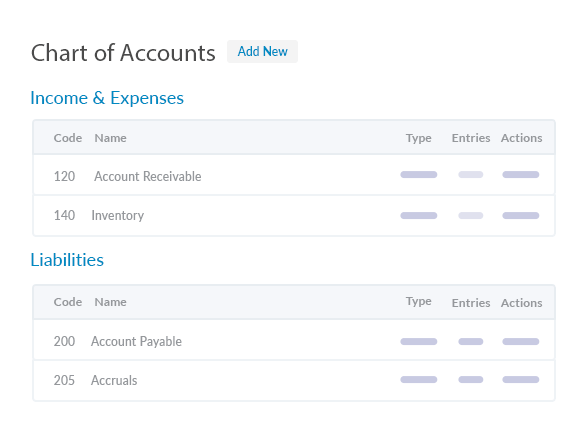This screenshot has width=584, height=436.
Task: Click the Add New button
Action: pos(262,51)
